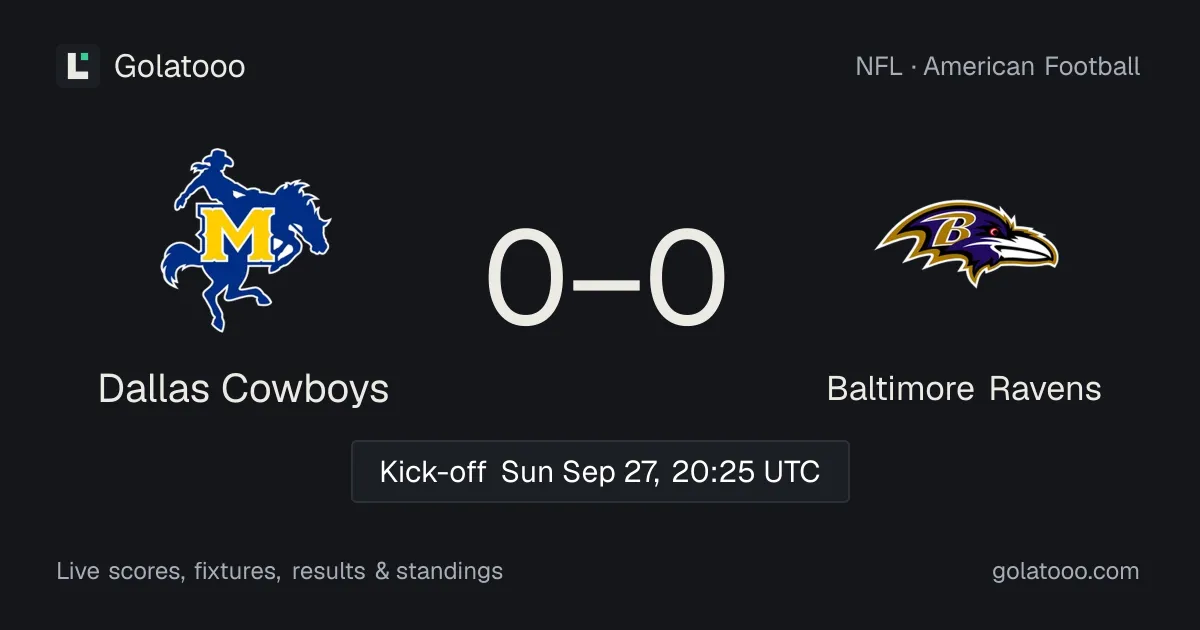Click the Dallas Cowboys score digit

point(526,278)
